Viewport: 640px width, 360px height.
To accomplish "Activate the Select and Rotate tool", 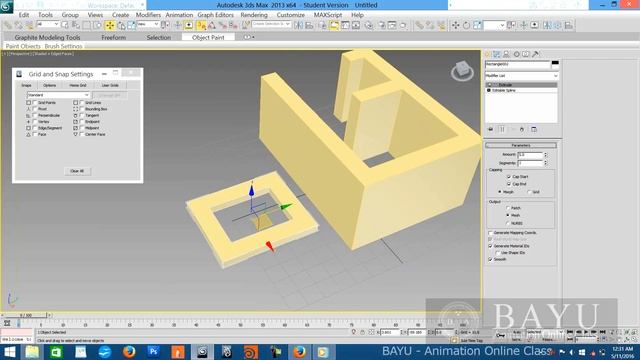I will pyautogui.click(x=121, y=25).
